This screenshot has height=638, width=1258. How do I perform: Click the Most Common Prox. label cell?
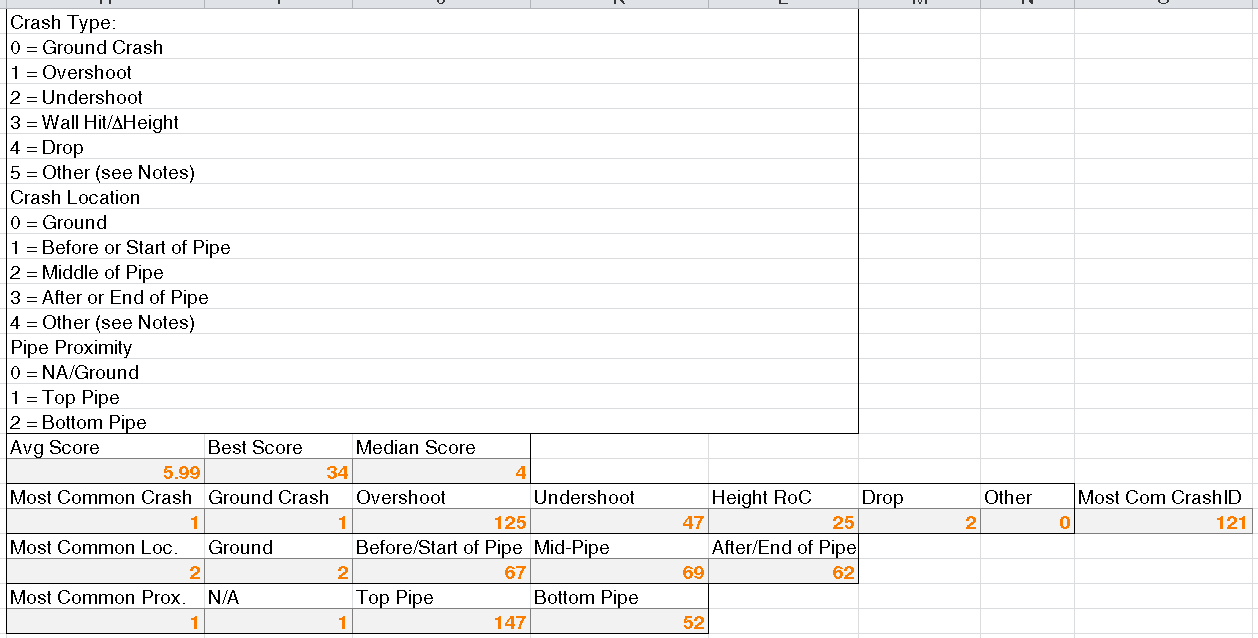[106, 597]
